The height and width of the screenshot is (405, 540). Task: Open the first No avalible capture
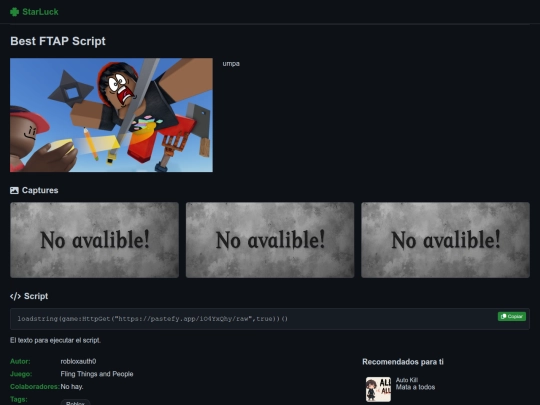click(94, 240)
